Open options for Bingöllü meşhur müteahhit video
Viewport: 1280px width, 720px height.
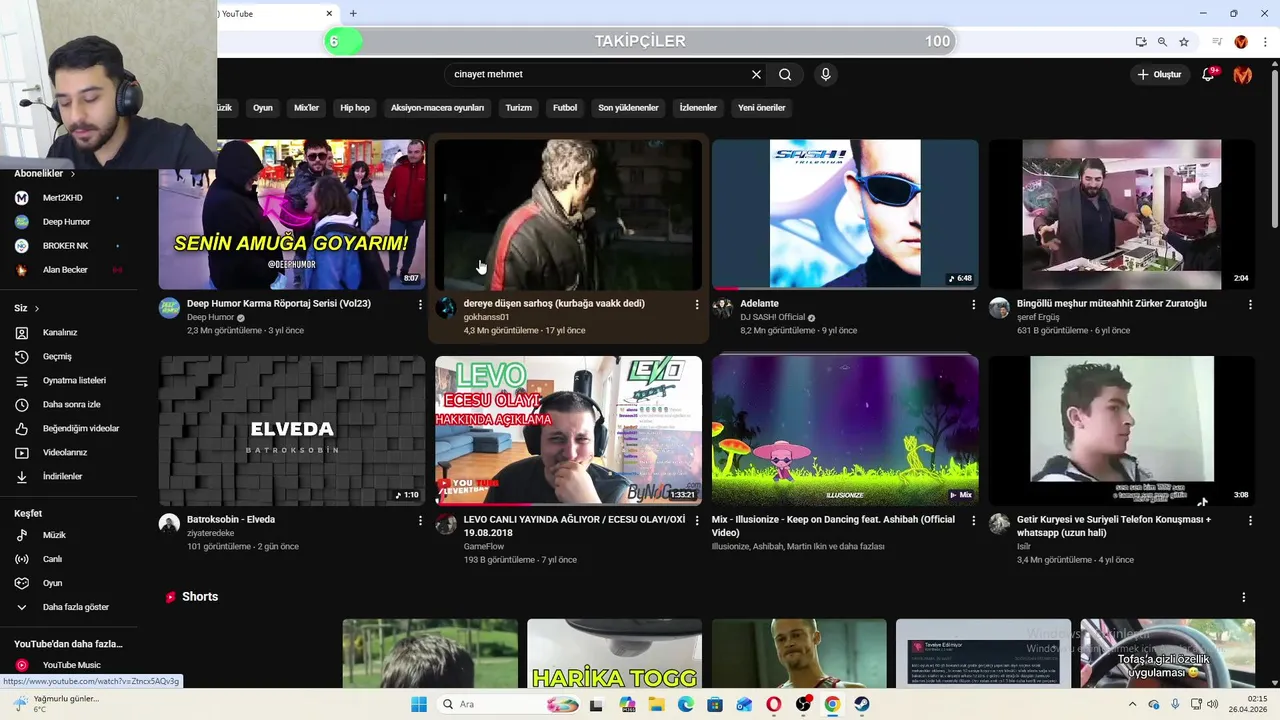point(1250,304)
